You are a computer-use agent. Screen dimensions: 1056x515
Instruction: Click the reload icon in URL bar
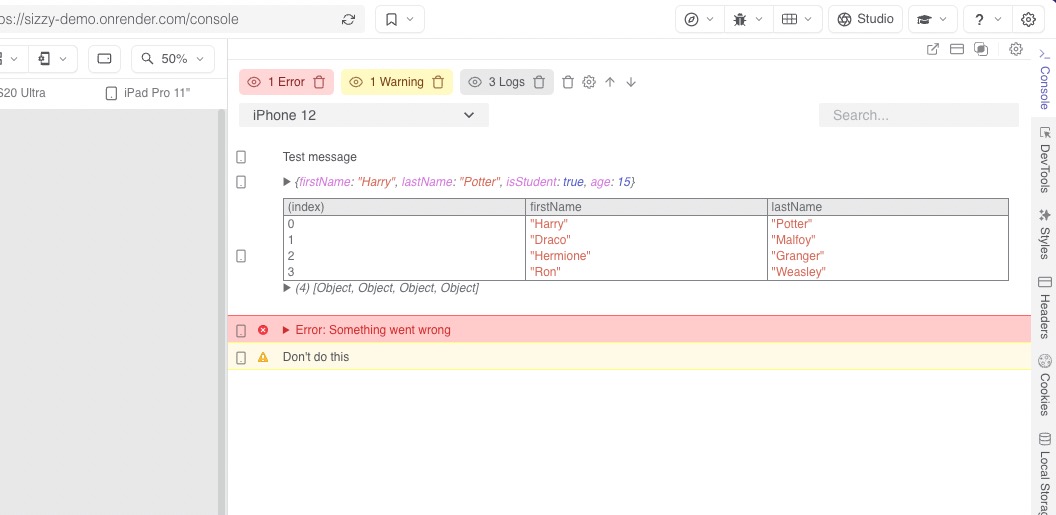coord(348,19)
